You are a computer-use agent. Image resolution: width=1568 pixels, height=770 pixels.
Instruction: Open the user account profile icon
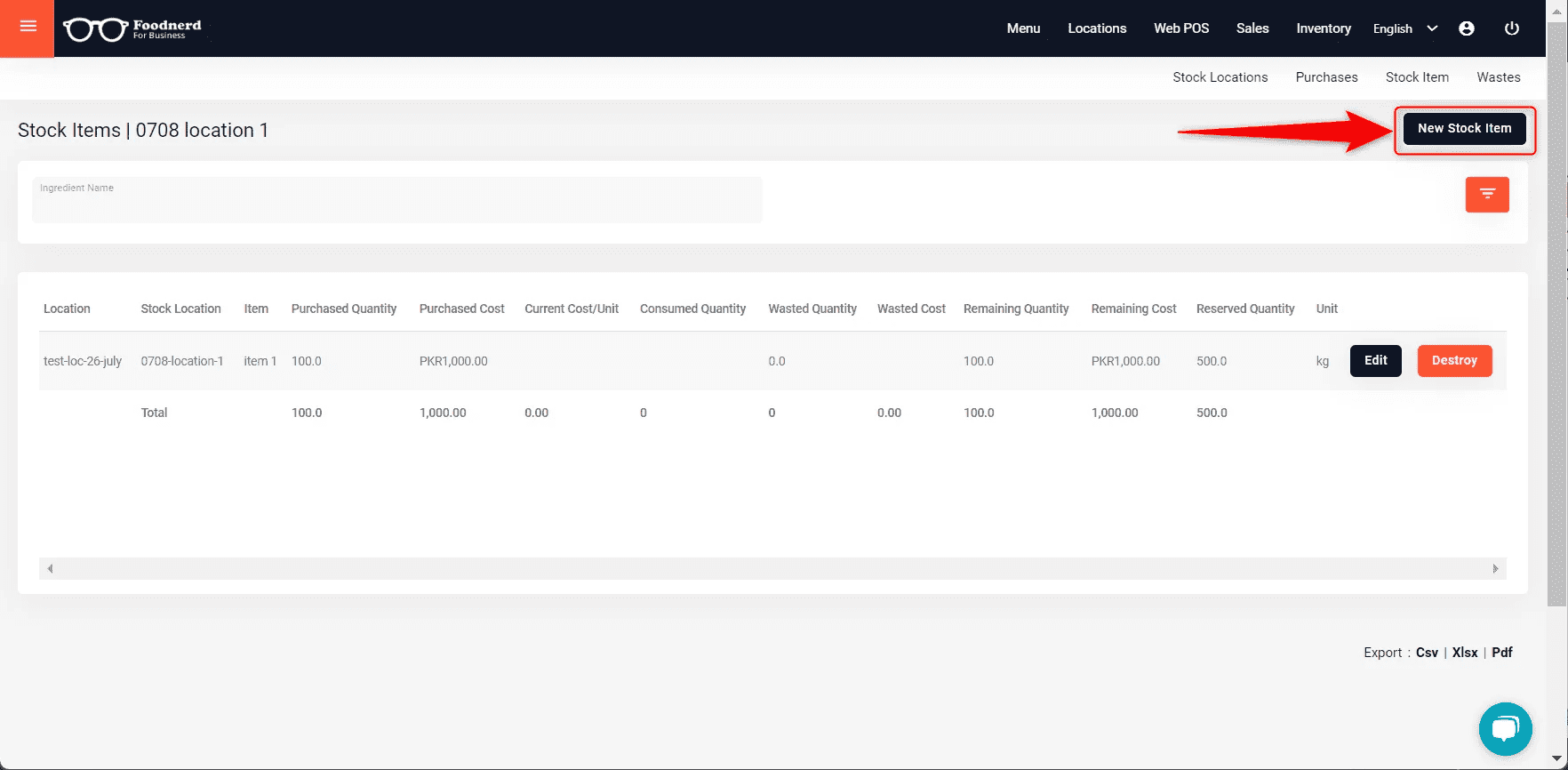point(1467,28)
